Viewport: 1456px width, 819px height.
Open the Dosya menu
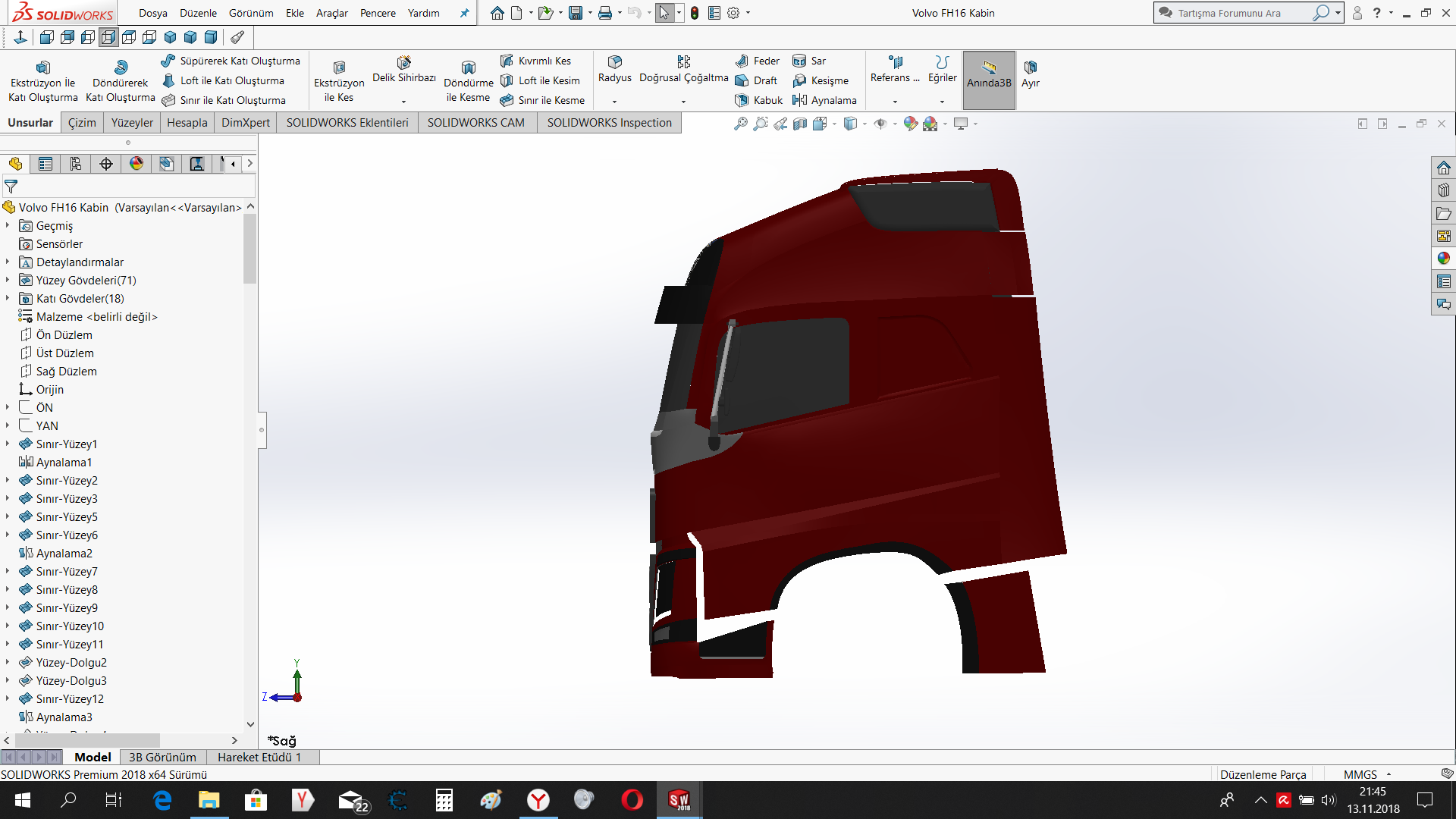(x=152, y=13)
